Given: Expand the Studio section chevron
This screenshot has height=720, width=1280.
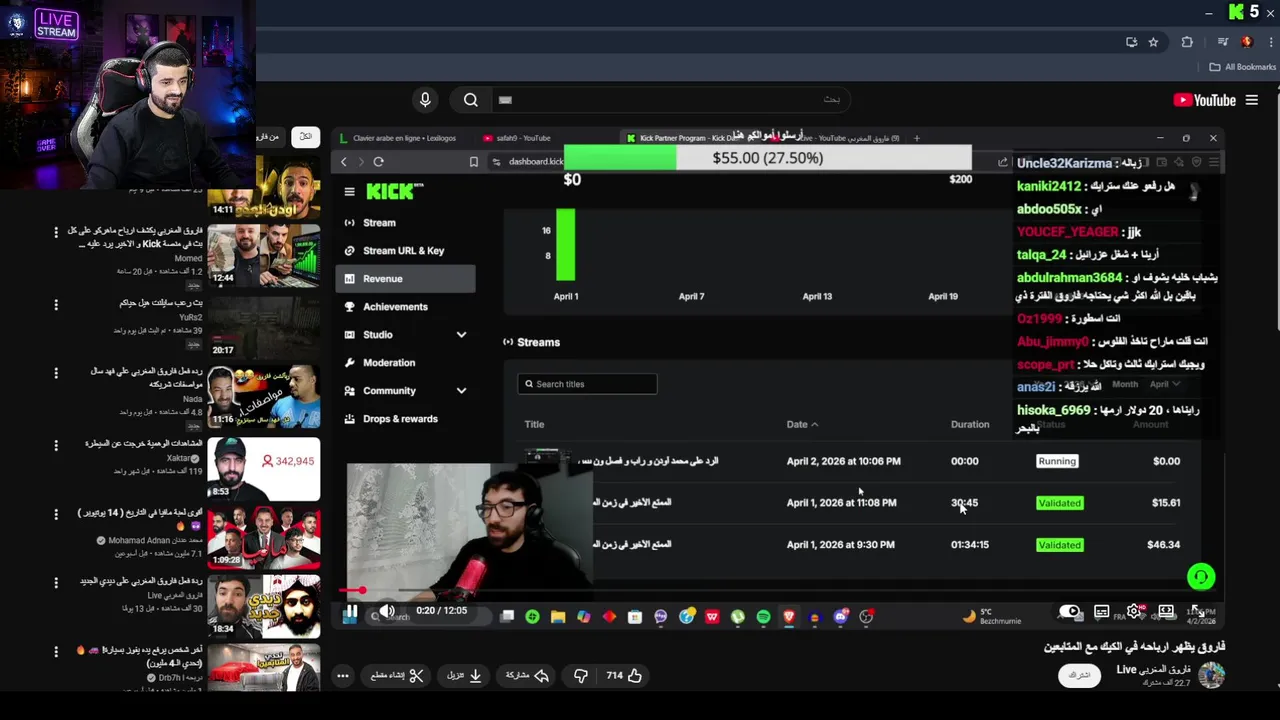Looking at the screenshot, I should (x=461, y=335).
